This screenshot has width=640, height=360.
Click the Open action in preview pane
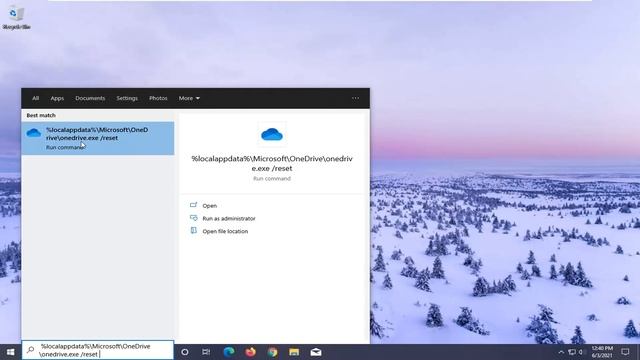(x=209, y=206)
